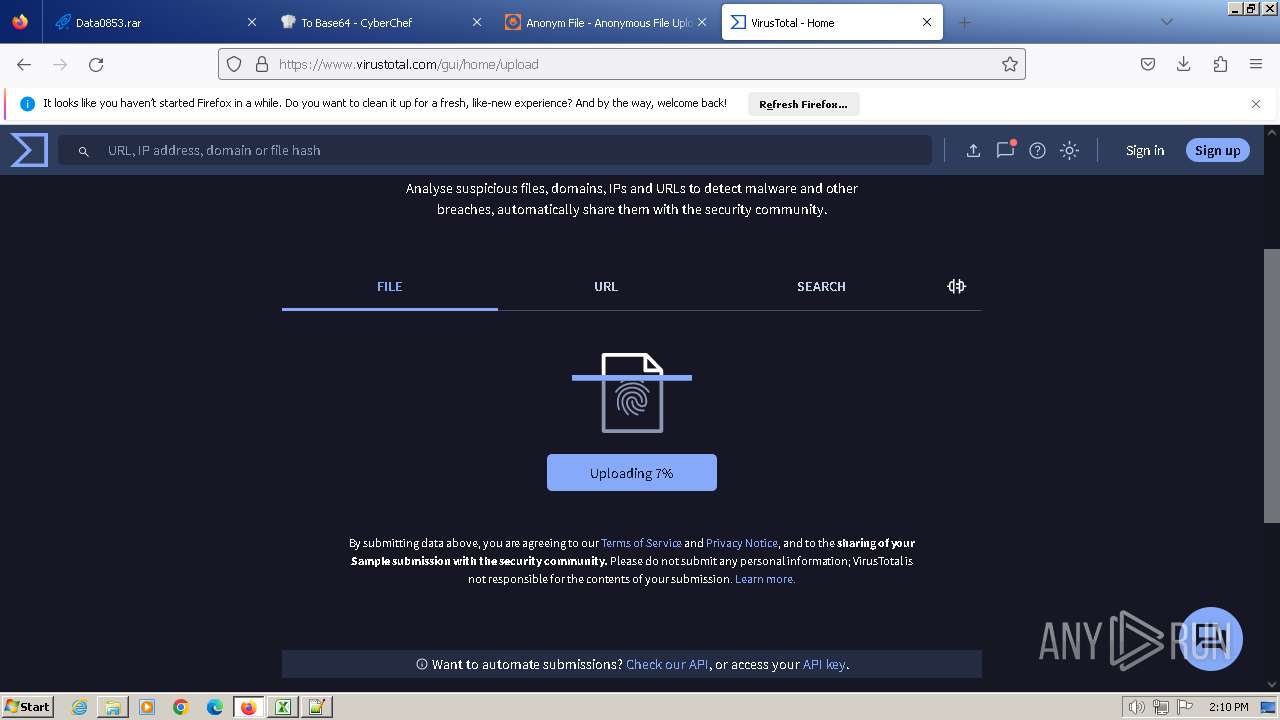Go back using browser back arrow
1280x720 pixels.
coord(24,64)
